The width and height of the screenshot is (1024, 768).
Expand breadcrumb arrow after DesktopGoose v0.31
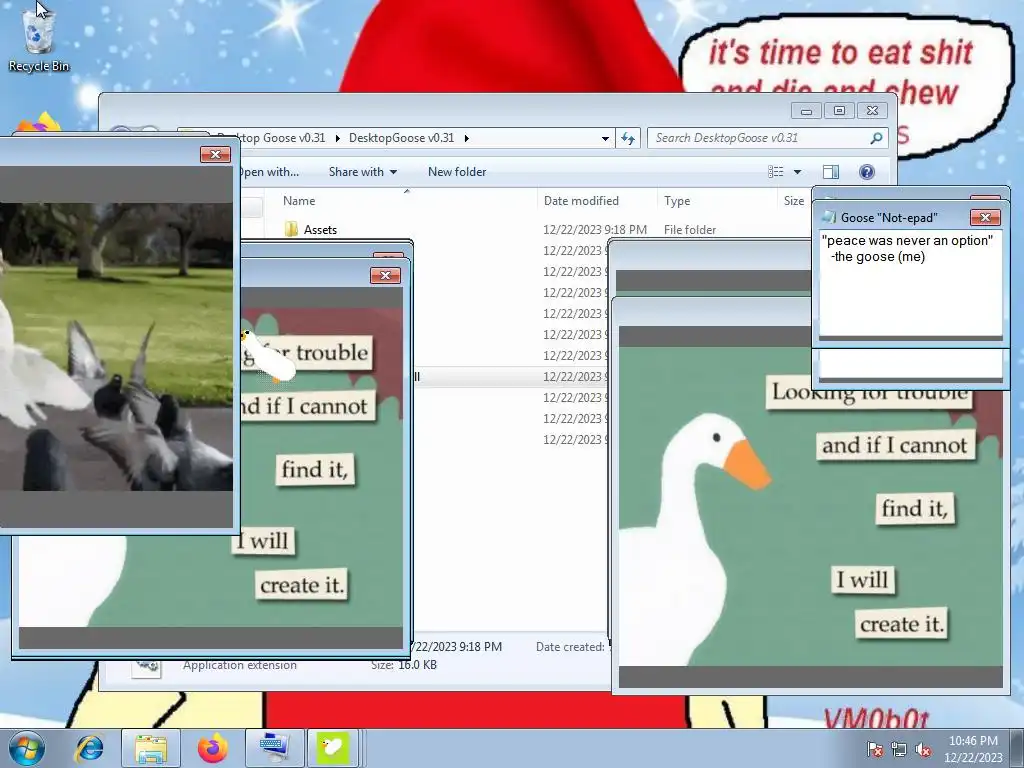tap(466, 138)
